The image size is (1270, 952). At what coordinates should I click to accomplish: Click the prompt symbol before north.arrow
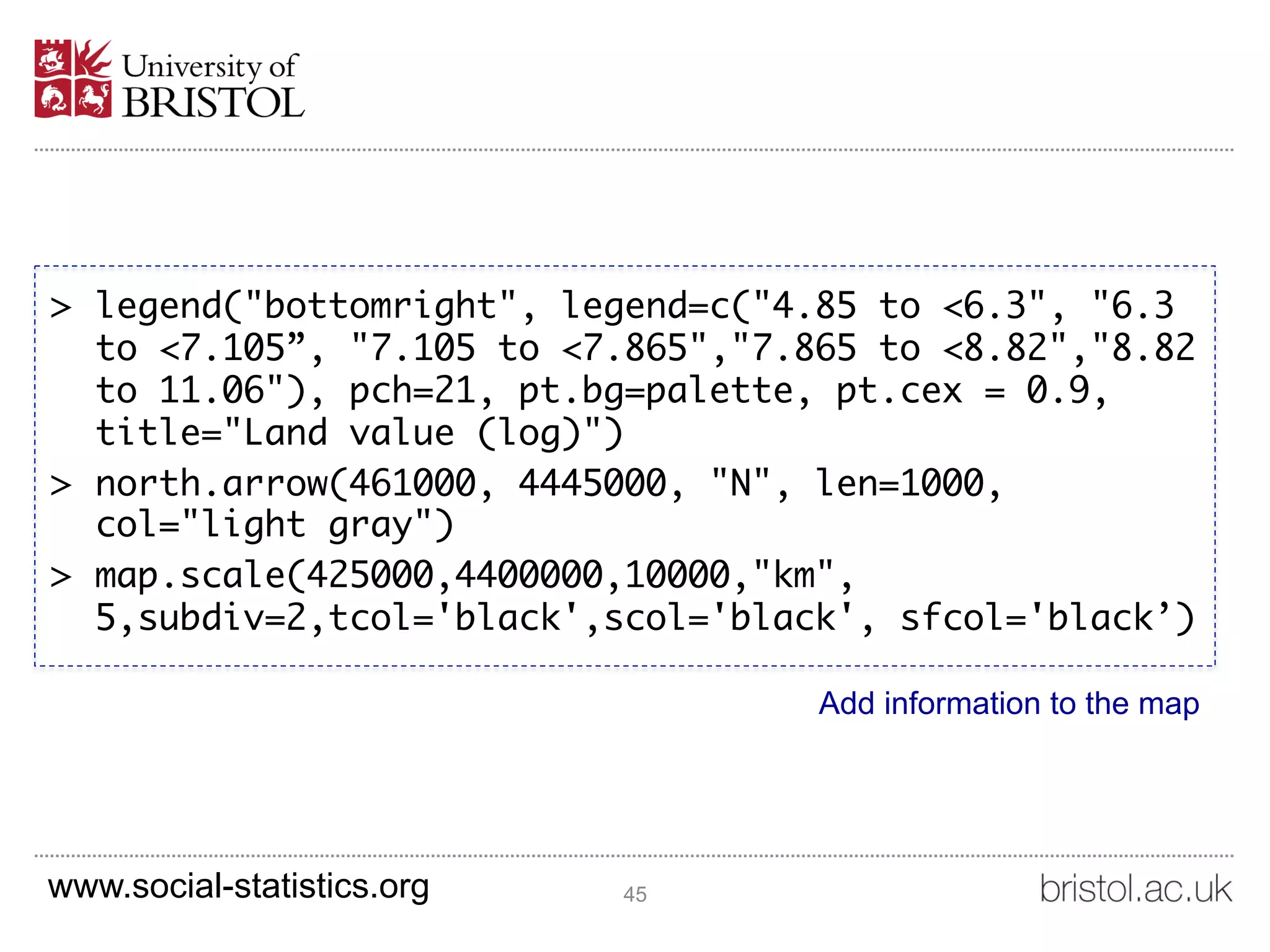pyautogui.click(x=61, y=485)
